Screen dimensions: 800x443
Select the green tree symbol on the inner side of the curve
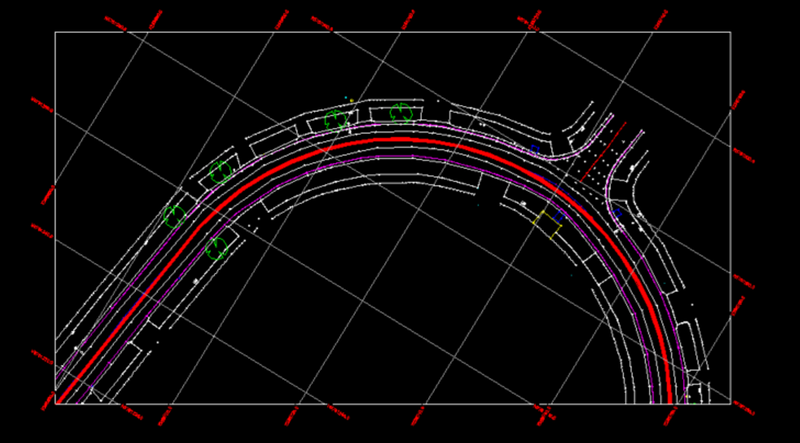click(217, 248)
